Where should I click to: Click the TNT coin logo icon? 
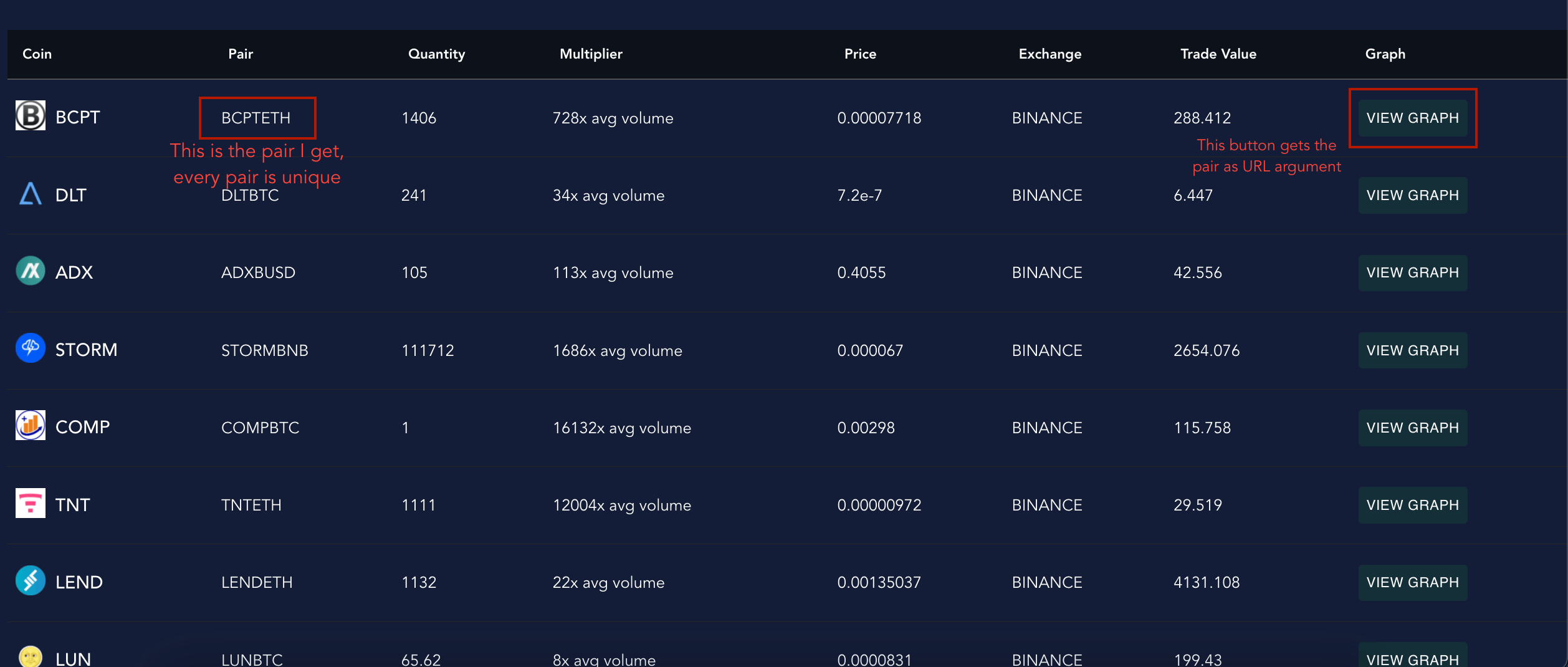31,504
